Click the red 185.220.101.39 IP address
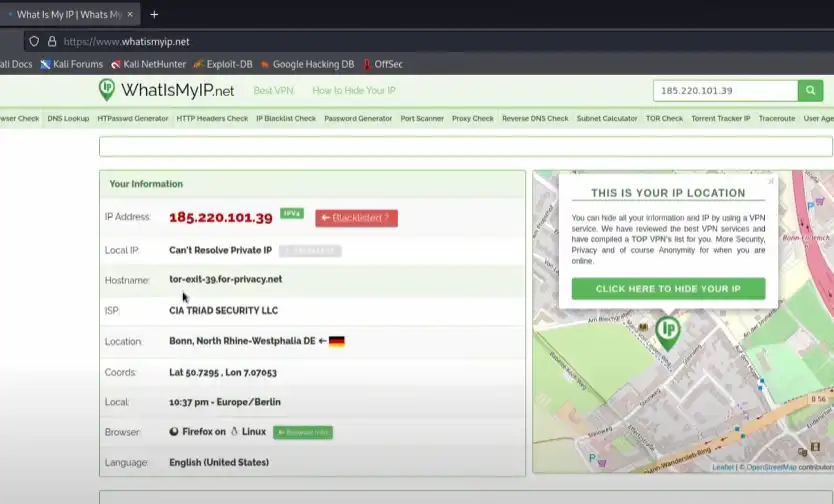The image size is (834, 504). click(221, 217)
